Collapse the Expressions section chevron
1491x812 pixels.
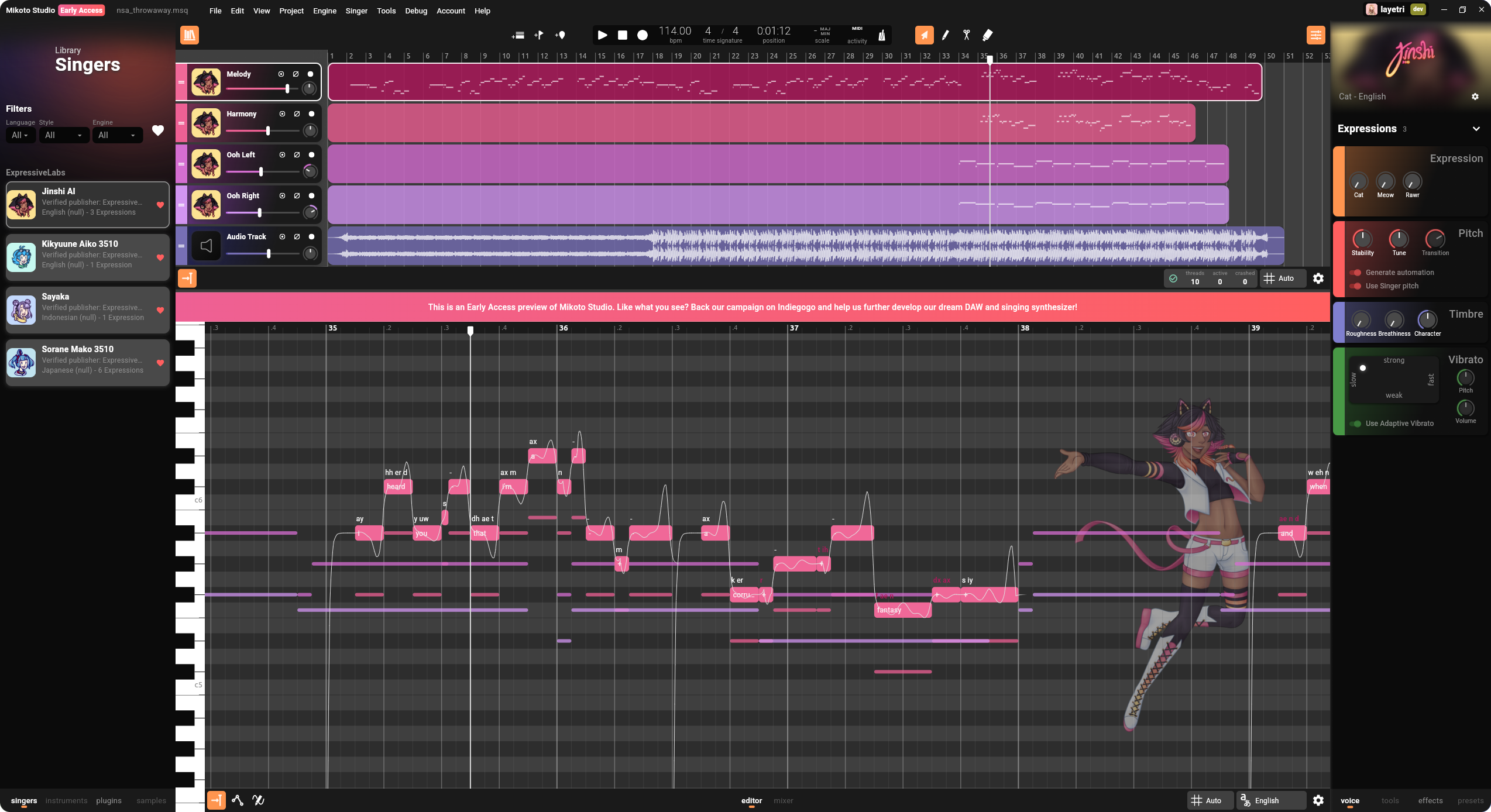(x=1476, y=129)
